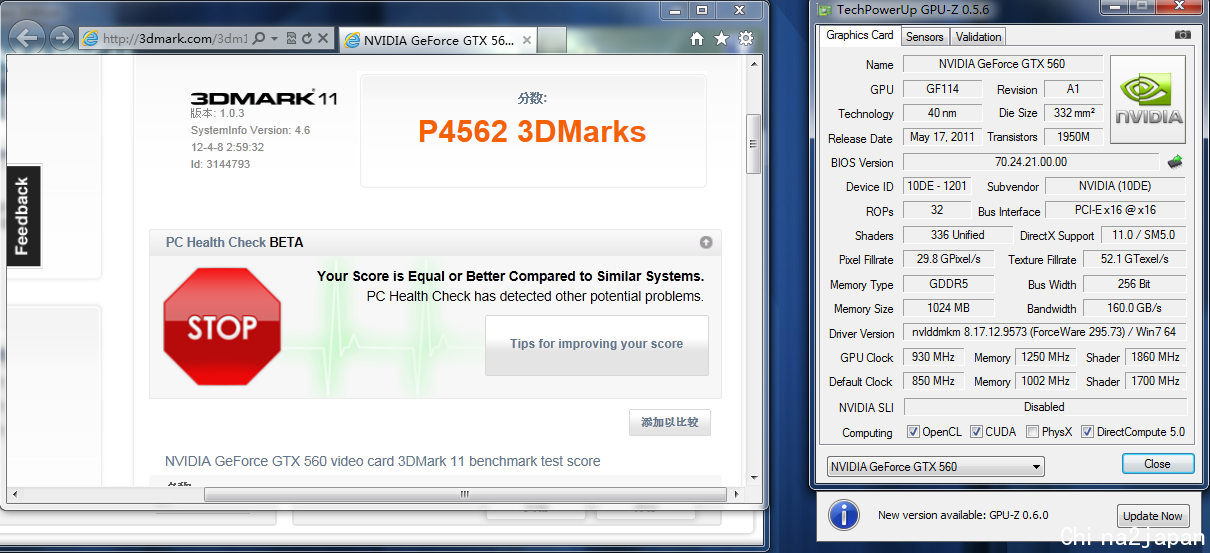This screenshot has height=553, width=1210.
Task: Click the NVIDIA logo in GPU-Z
Action: 1148,99
